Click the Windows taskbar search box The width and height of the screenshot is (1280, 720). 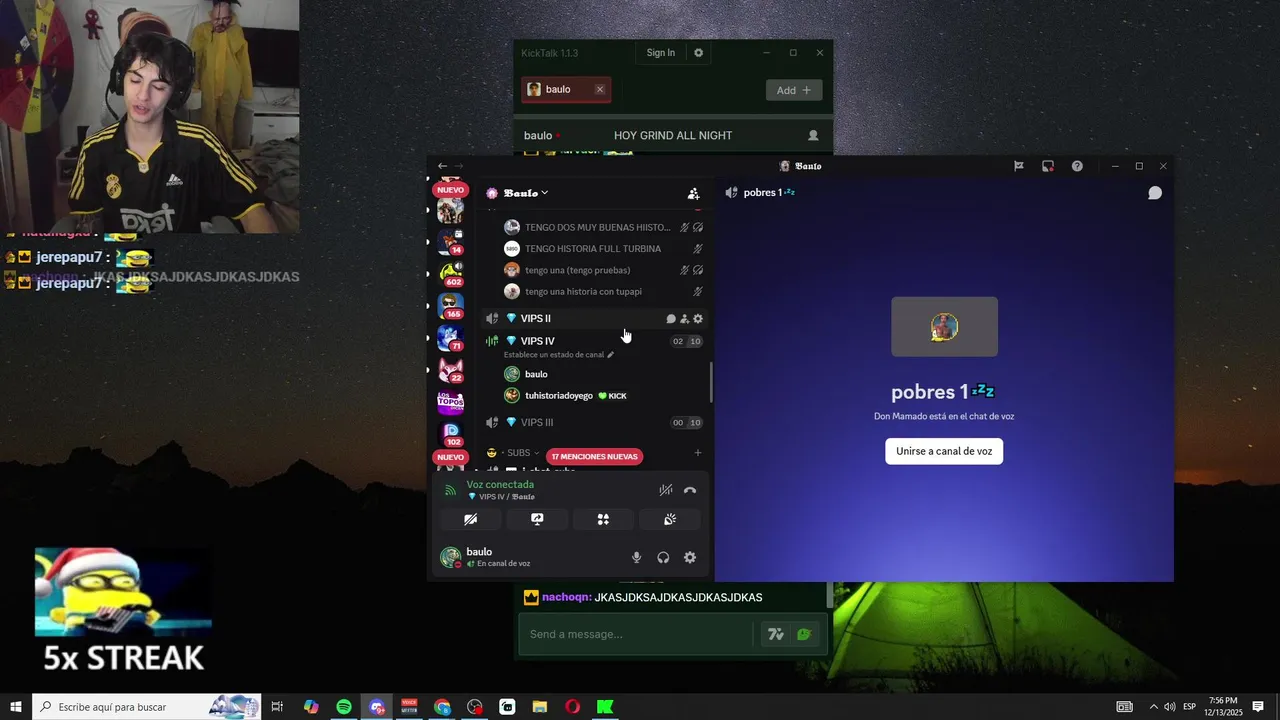[147, 707]
